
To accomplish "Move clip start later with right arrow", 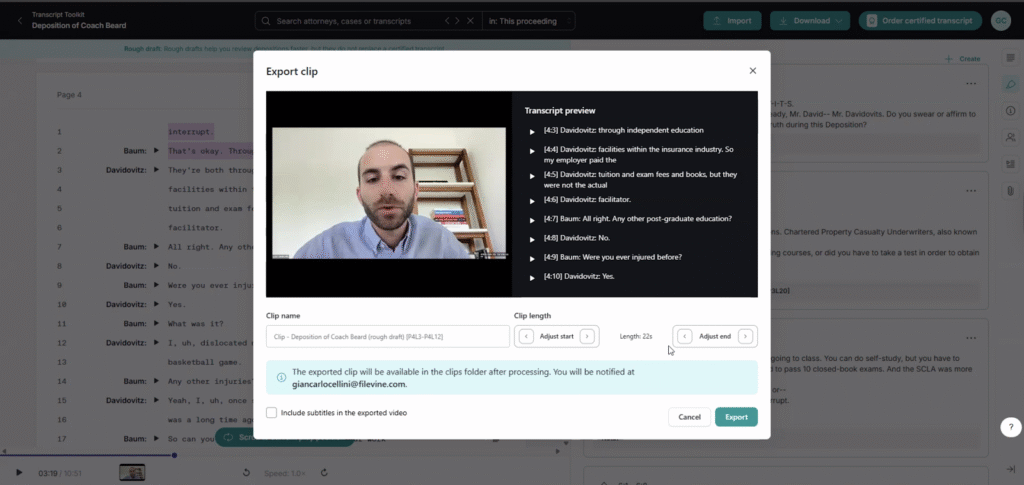I will click(x=587, y=336).
